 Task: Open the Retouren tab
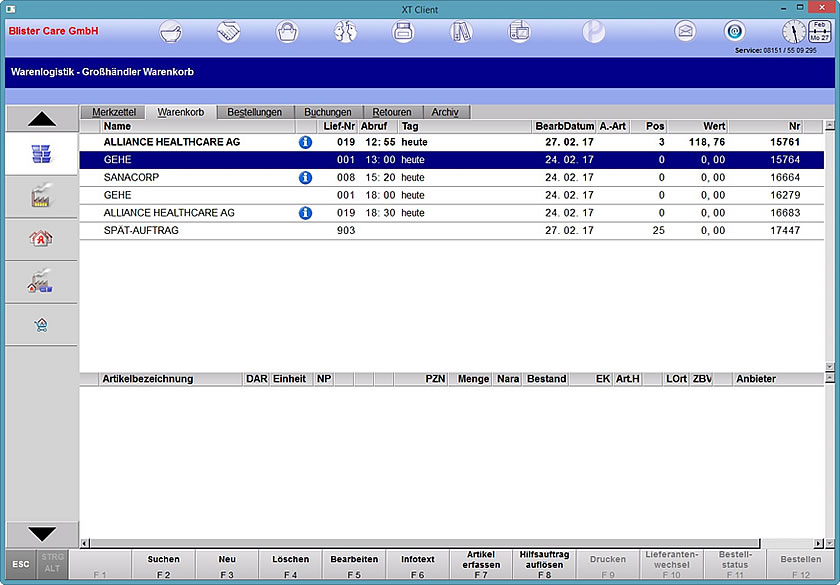click(x=392, y=112)
